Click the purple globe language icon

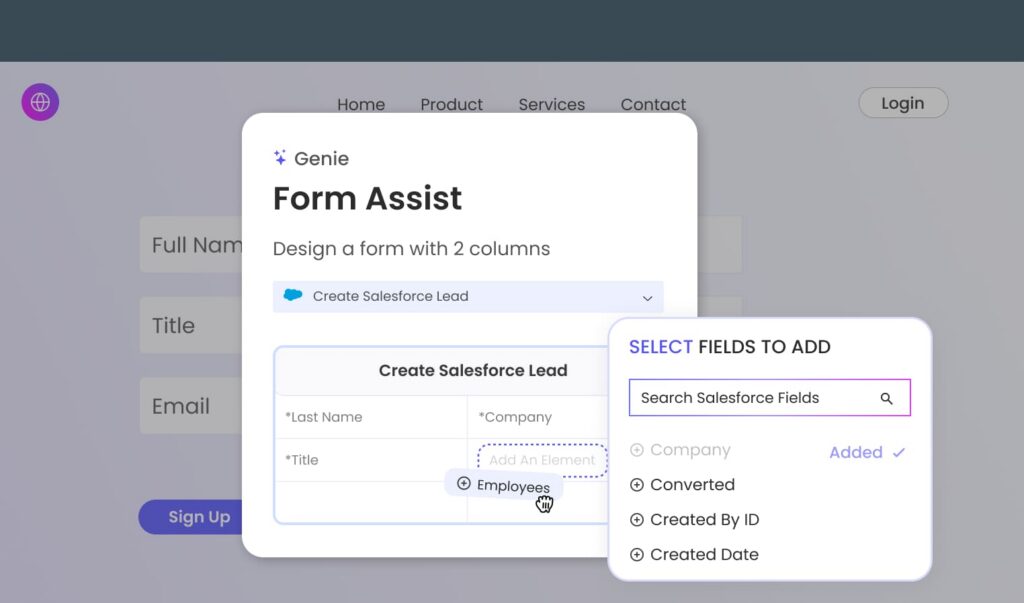click(40, 102)
